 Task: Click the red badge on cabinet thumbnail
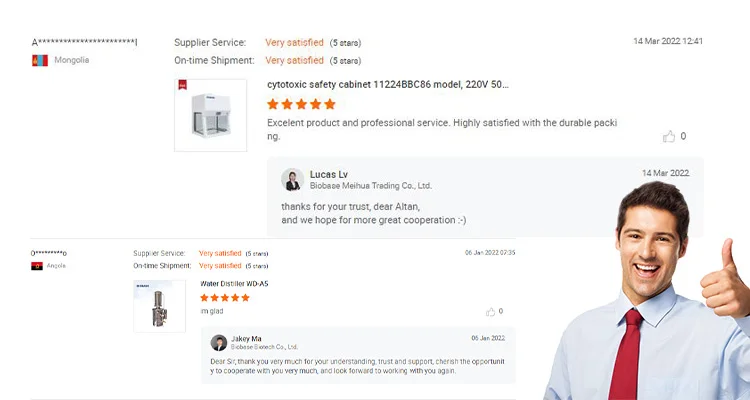point(182,85)
